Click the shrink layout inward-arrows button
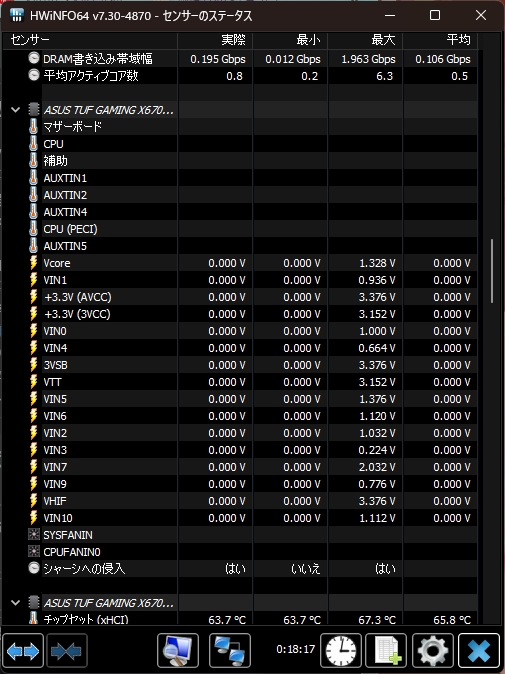This screenshot has width=505, height=674. click(x=67, y=651)
